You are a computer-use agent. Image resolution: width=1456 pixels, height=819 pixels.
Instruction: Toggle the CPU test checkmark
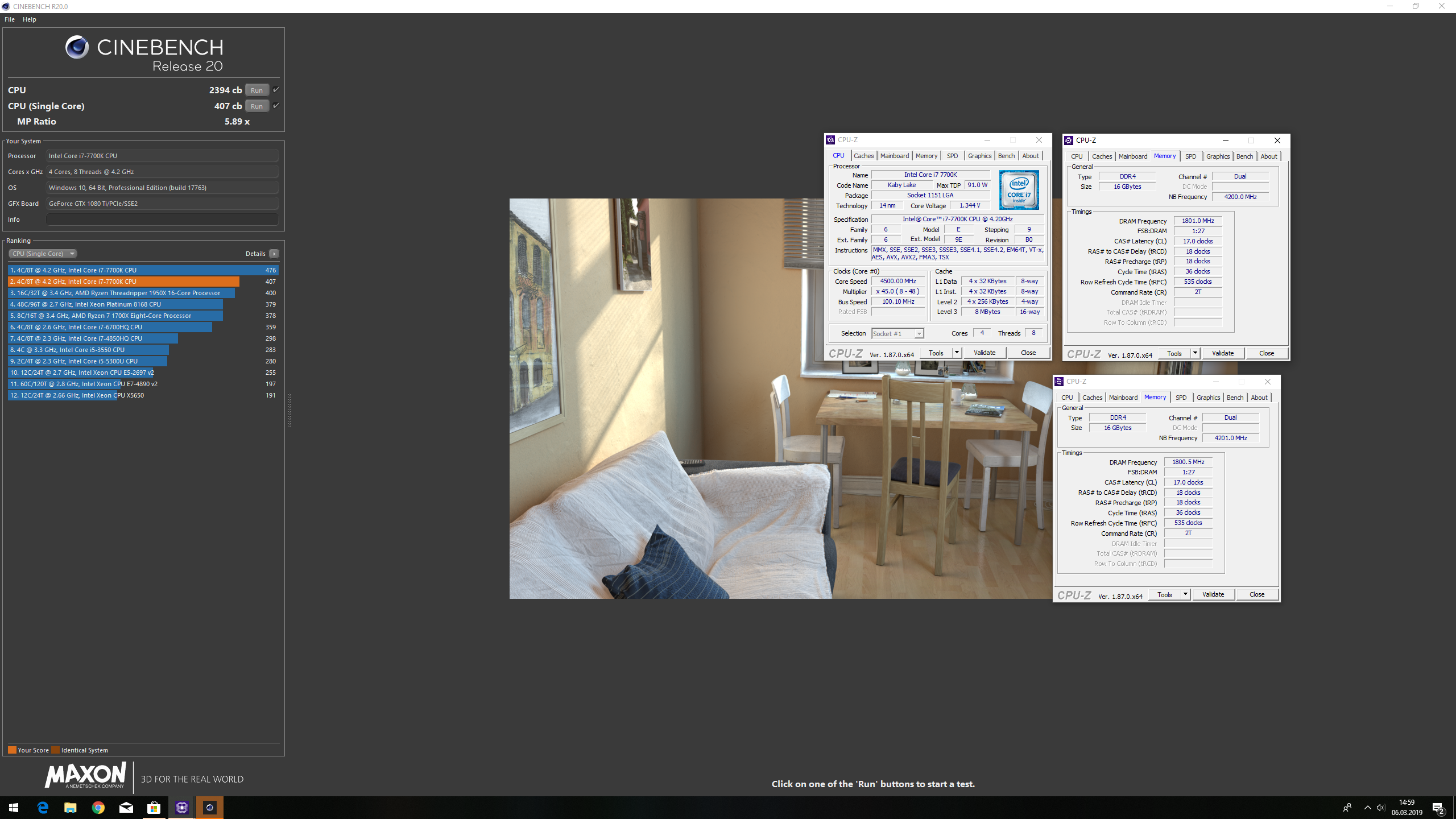pos(276,90)
